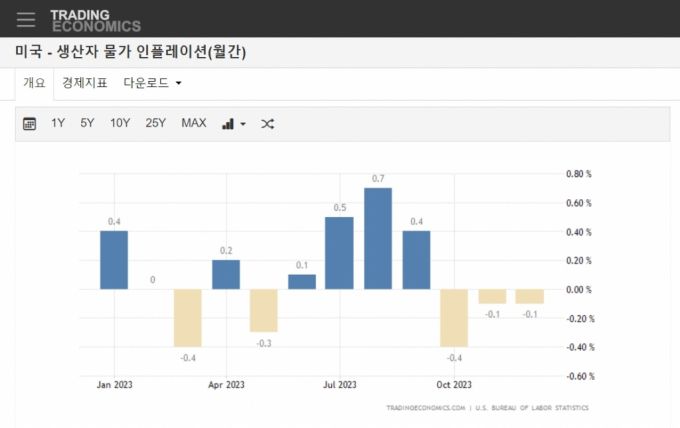Click the tallest 0.7 bar in chart

[378, 238]
